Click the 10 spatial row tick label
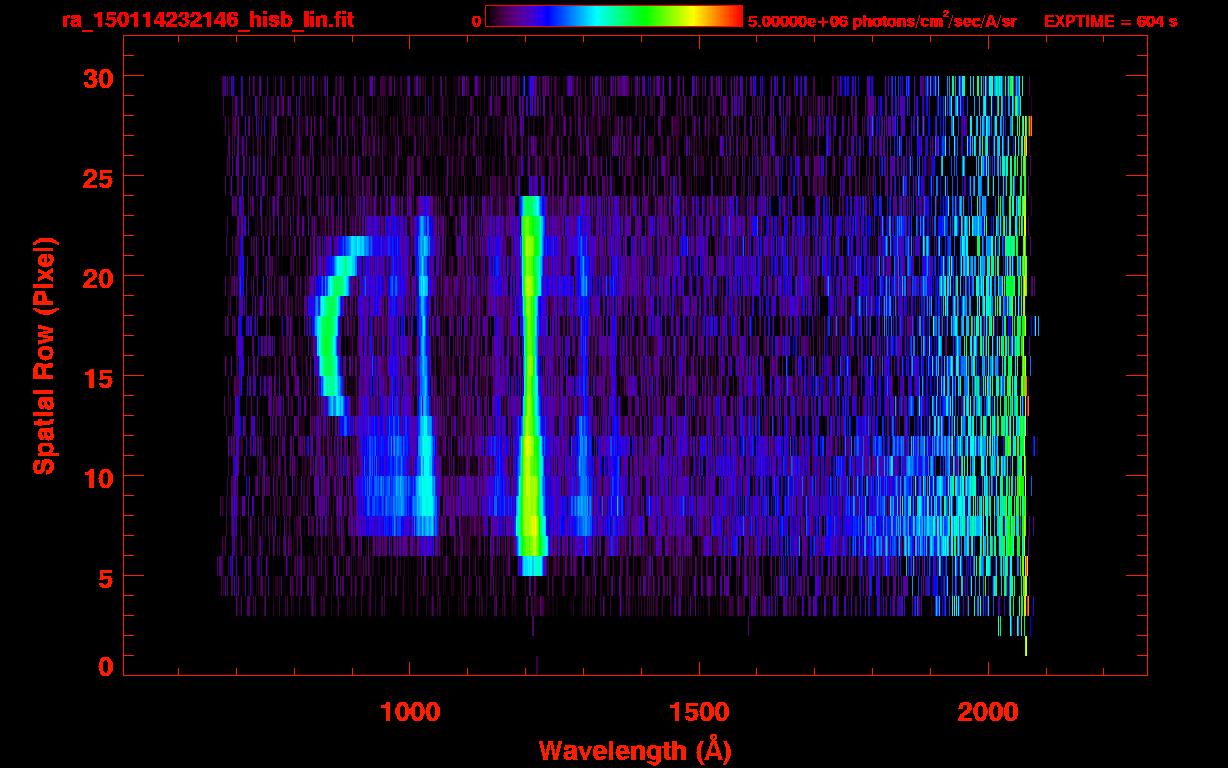 pyautogui.click(x=99, y=477)
